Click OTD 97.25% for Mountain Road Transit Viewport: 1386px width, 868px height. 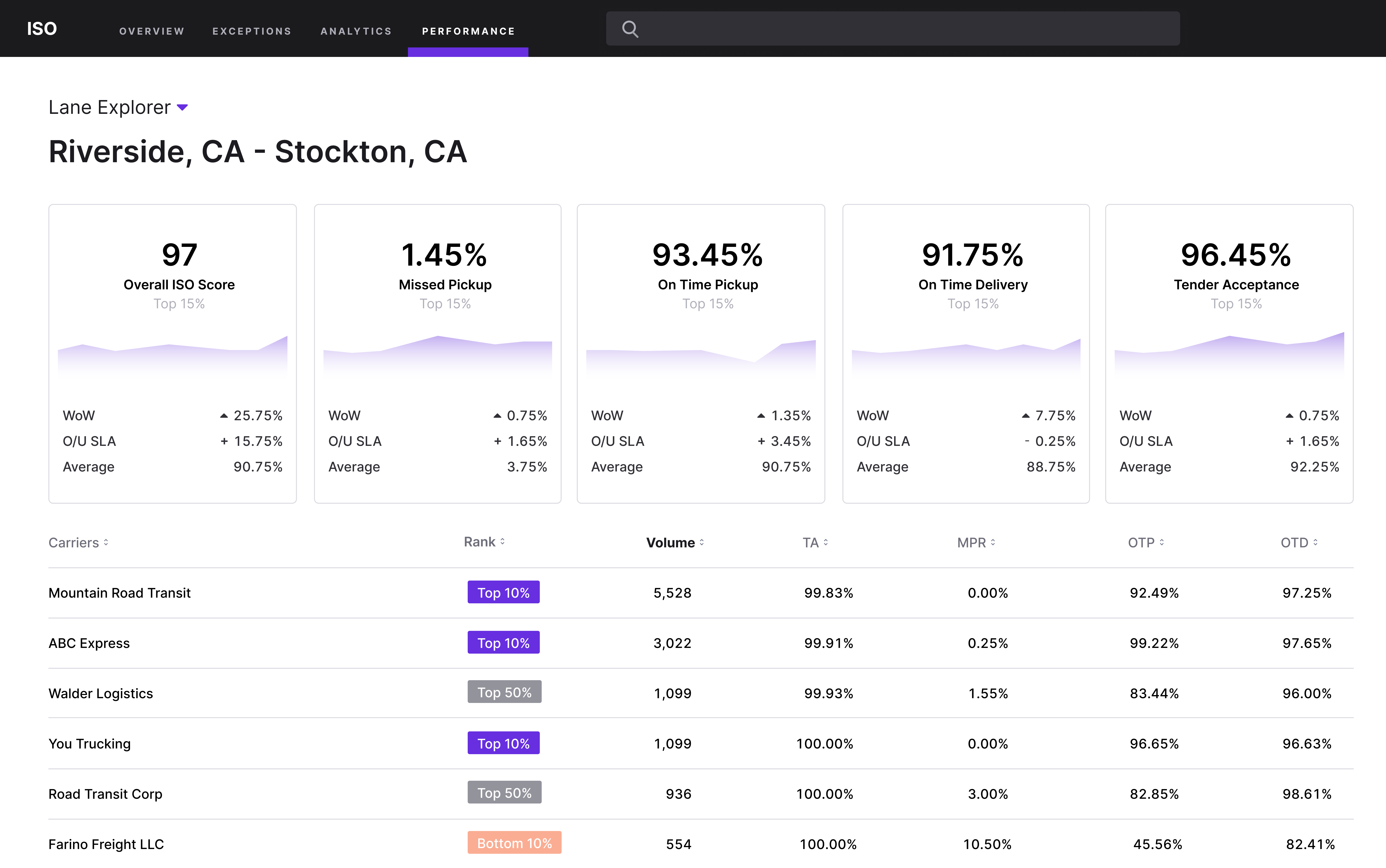click(1307, 593)
